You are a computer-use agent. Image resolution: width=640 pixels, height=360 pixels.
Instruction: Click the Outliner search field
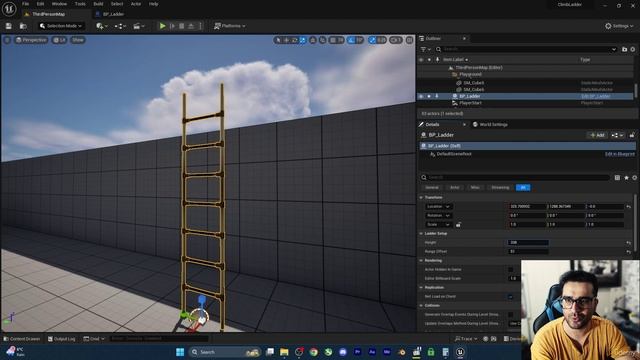526,49
